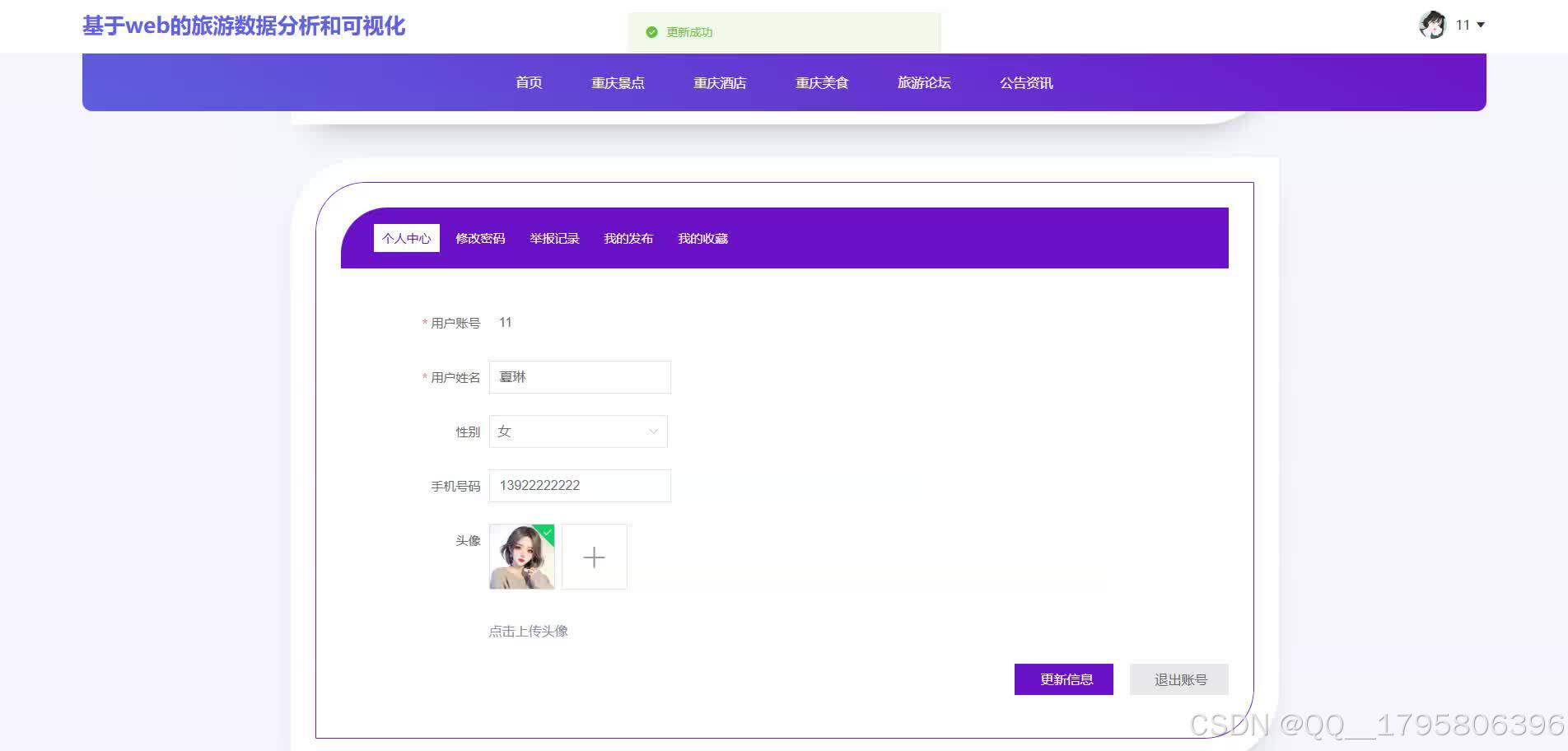Image resolution: width=1568 pixels, height=751 pixels.
Task: Open the site logo title 基于web的旅游数据分析和可视化
Action: point(243,26)
